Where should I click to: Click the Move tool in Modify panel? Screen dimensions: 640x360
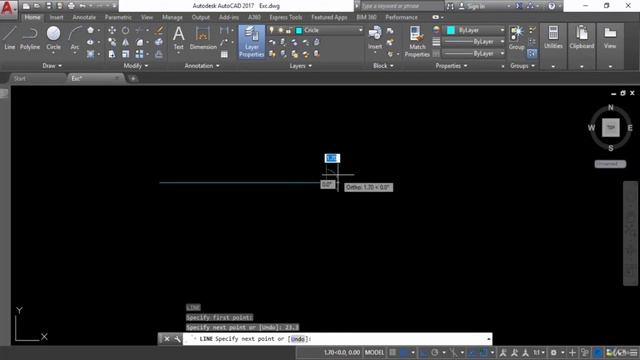(112, 30)
